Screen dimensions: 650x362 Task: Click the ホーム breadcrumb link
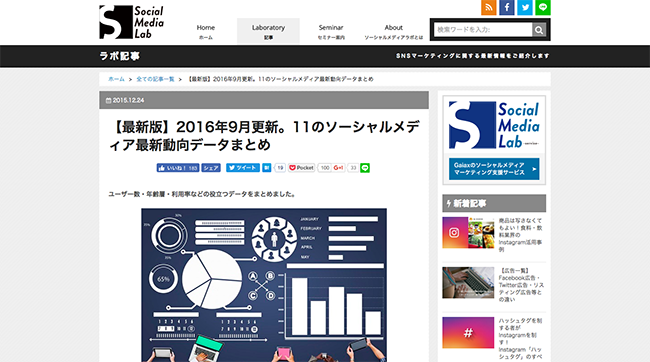pyautogui.click(x=116, y=79)
